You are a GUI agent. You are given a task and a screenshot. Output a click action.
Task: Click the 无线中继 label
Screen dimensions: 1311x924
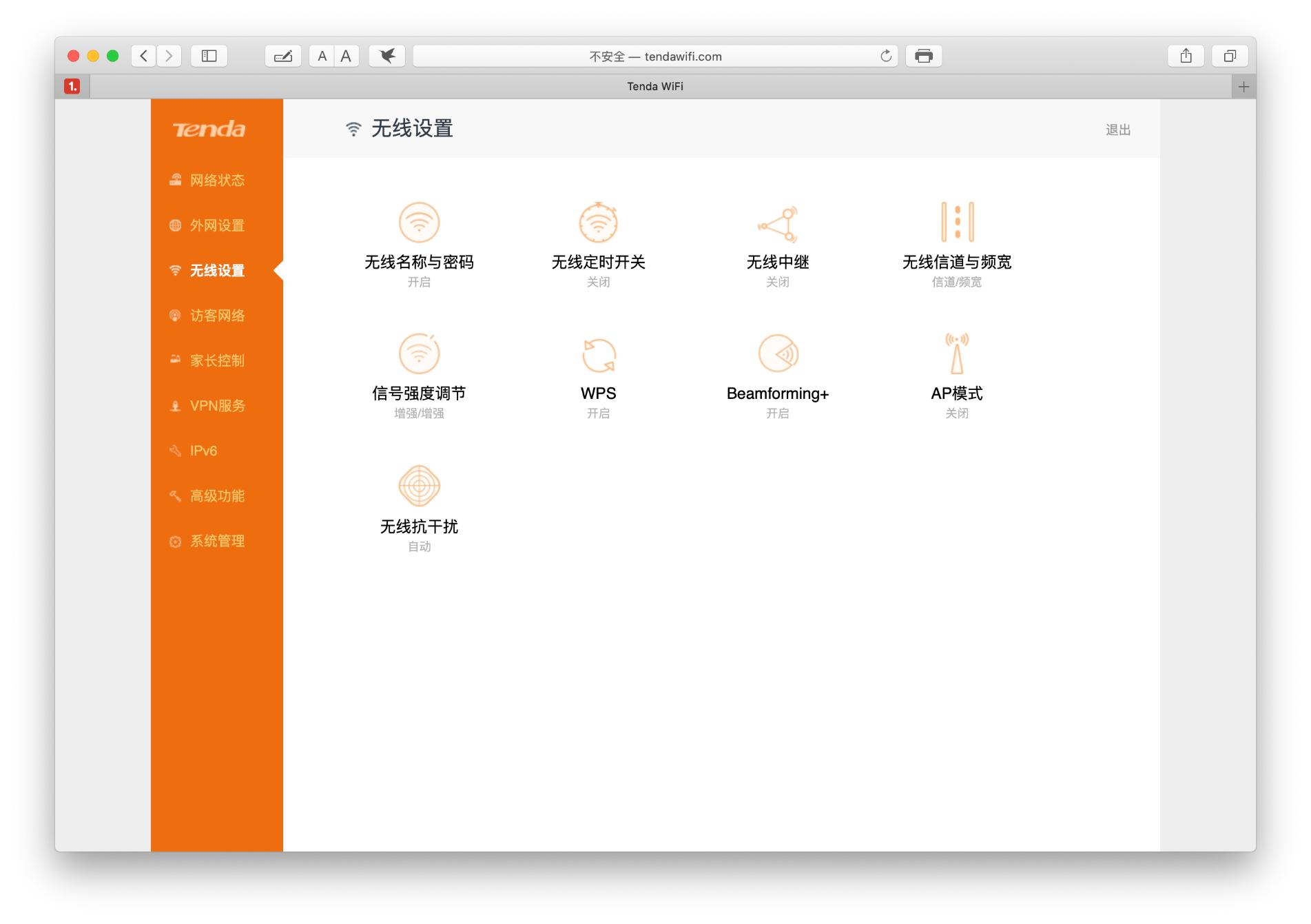(x=778, y=262)
